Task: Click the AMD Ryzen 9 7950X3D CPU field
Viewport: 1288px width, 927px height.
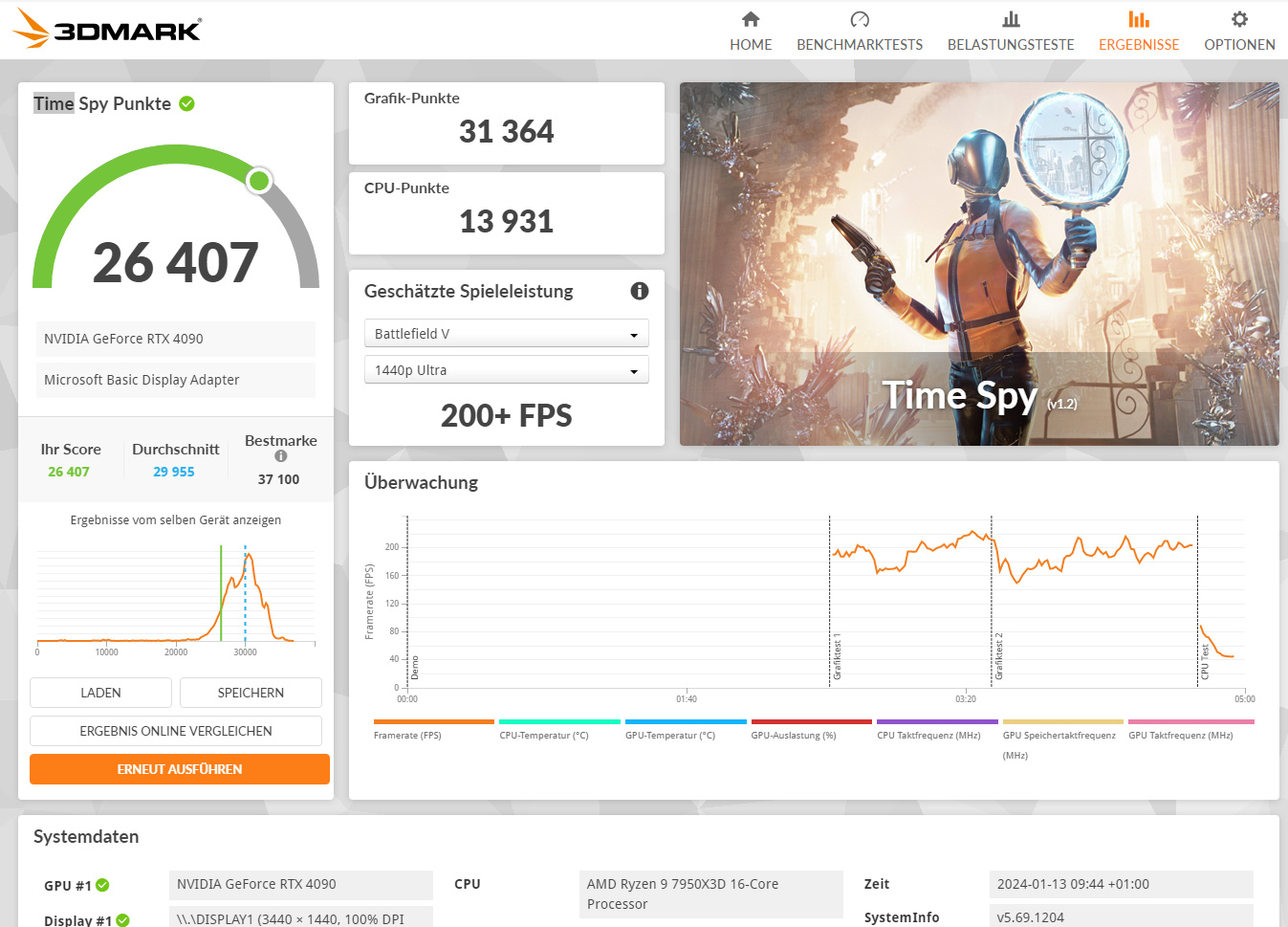Action: 711,894
